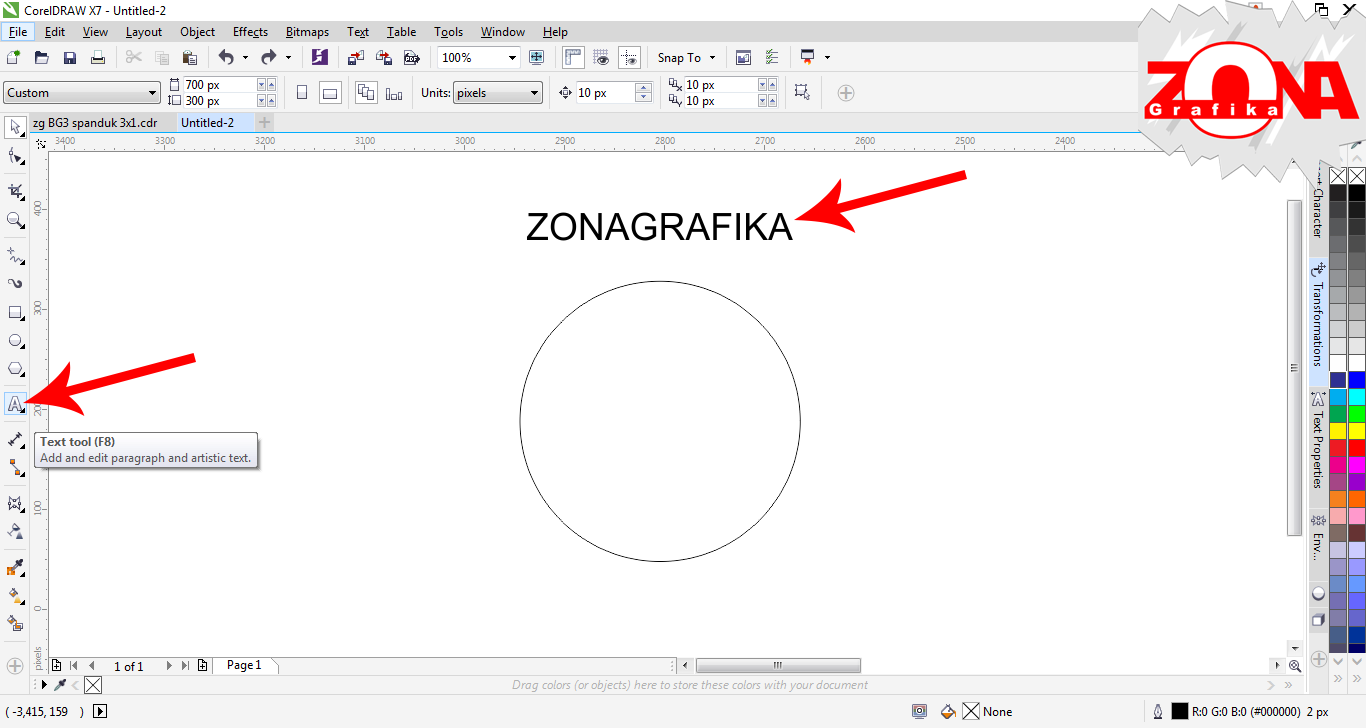
Task: Select the Interactive Fill tool
Action: (x=15, y=596)
